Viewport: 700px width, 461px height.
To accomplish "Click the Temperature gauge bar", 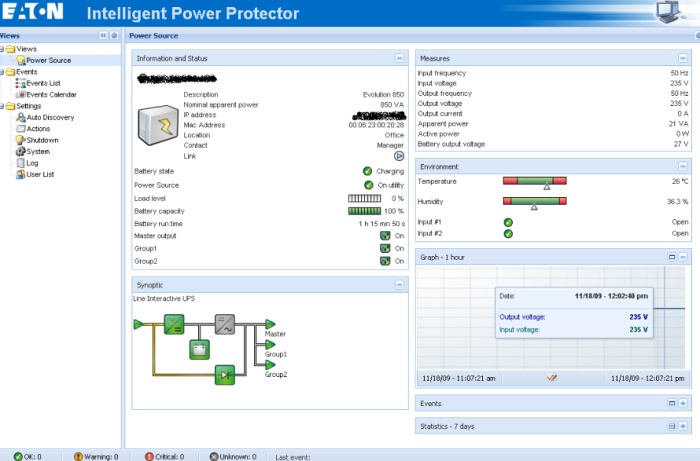I will click(534, 181).
